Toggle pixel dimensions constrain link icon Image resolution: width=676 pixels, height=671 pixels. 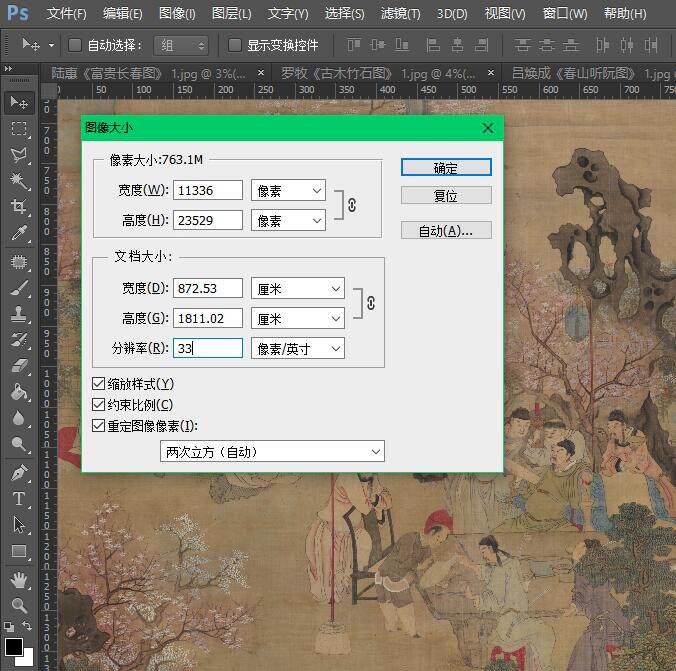pos(352,205)
